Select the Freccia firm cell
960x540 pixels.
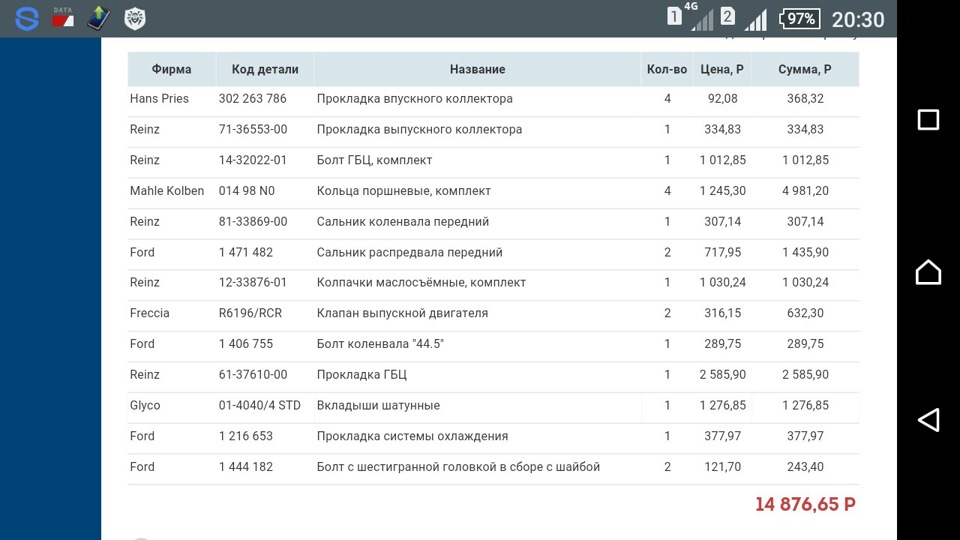[x=149, y=313]
